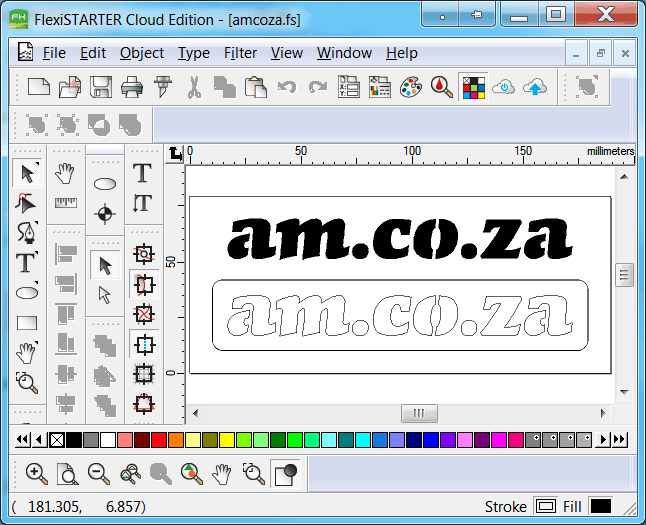The height and width of the screenshot is (525, 646).
Task: Click the palette first-colors double arrow
Action: [x=23, y=440]
